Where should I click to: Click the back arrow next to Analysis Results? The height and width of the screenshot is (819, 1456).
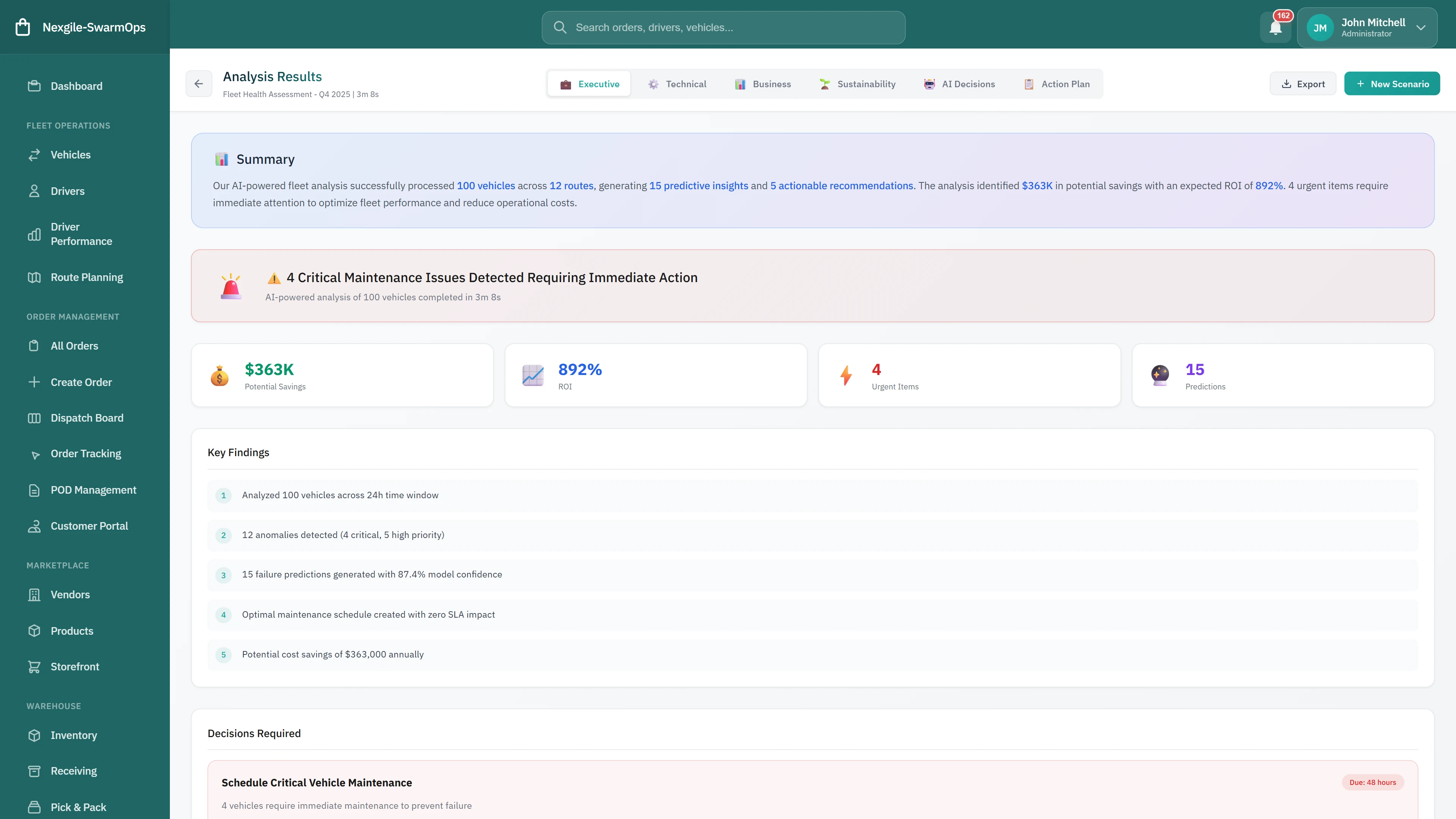pyautogui.click(x=199, y=83)
